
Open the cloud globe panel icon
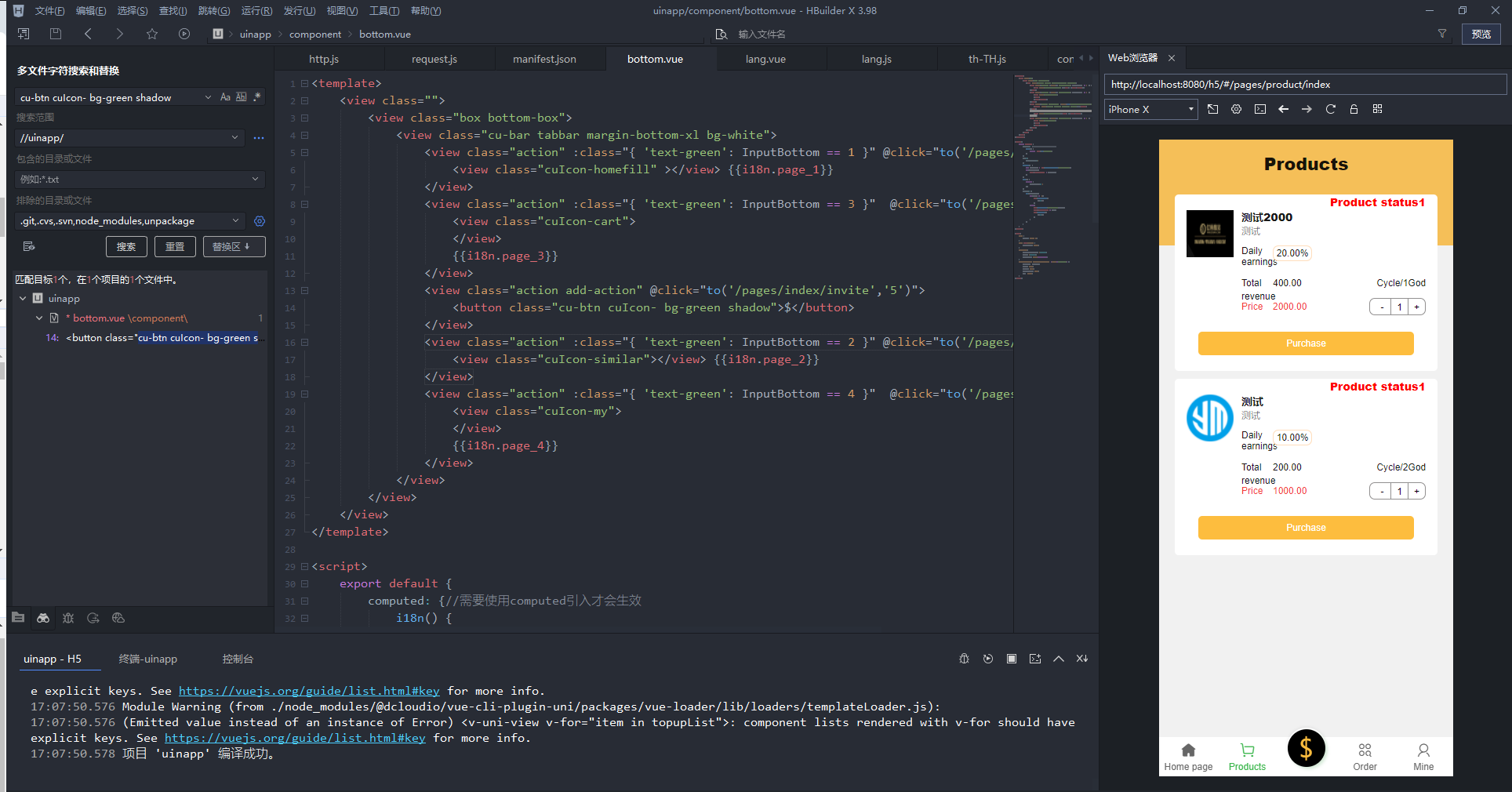(x=118, y=618)
